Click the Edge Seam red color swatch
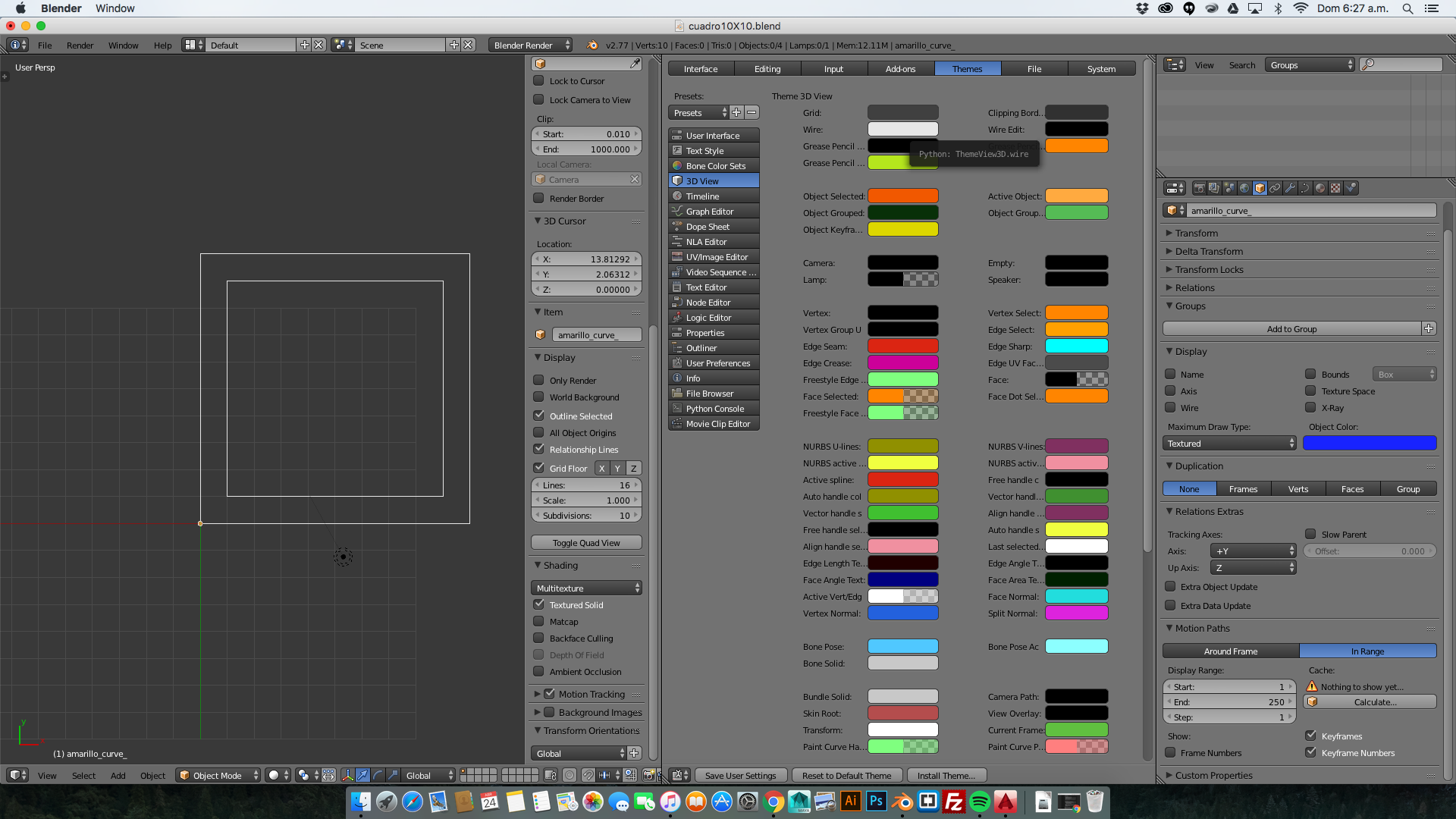 pos(902,347)
